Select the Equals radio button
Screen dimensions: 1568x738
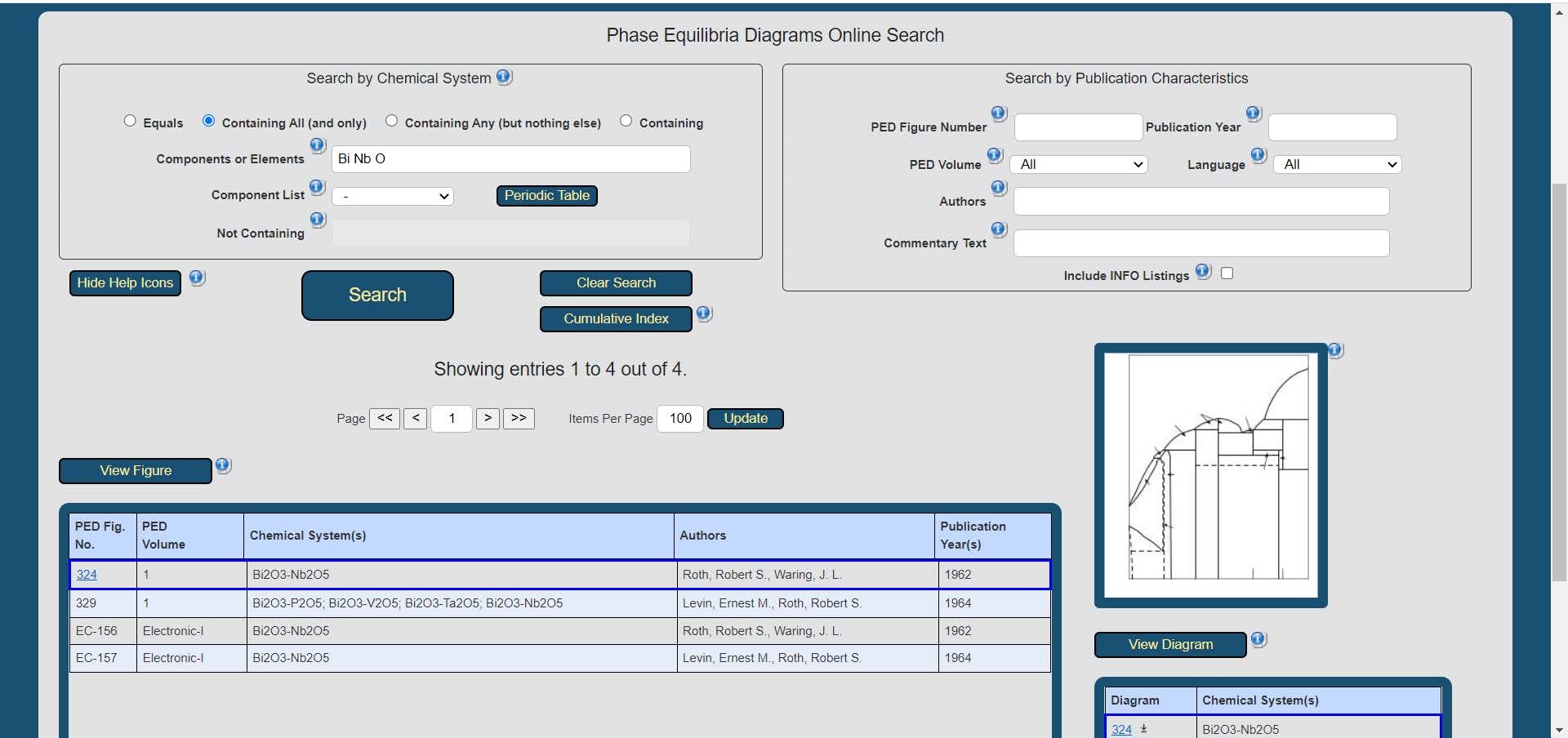pyautogui.click(x=130, y=121)
